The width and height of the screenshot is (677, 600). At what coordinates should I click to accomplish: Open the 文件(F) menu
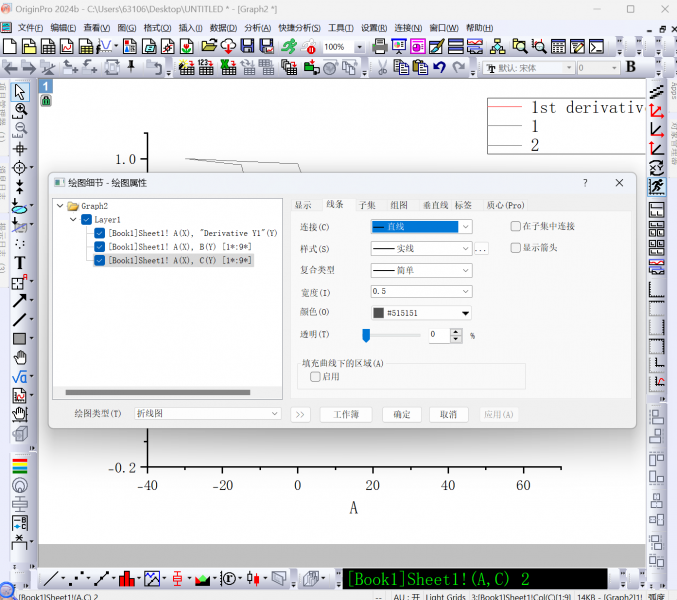(x=30, y=28)
